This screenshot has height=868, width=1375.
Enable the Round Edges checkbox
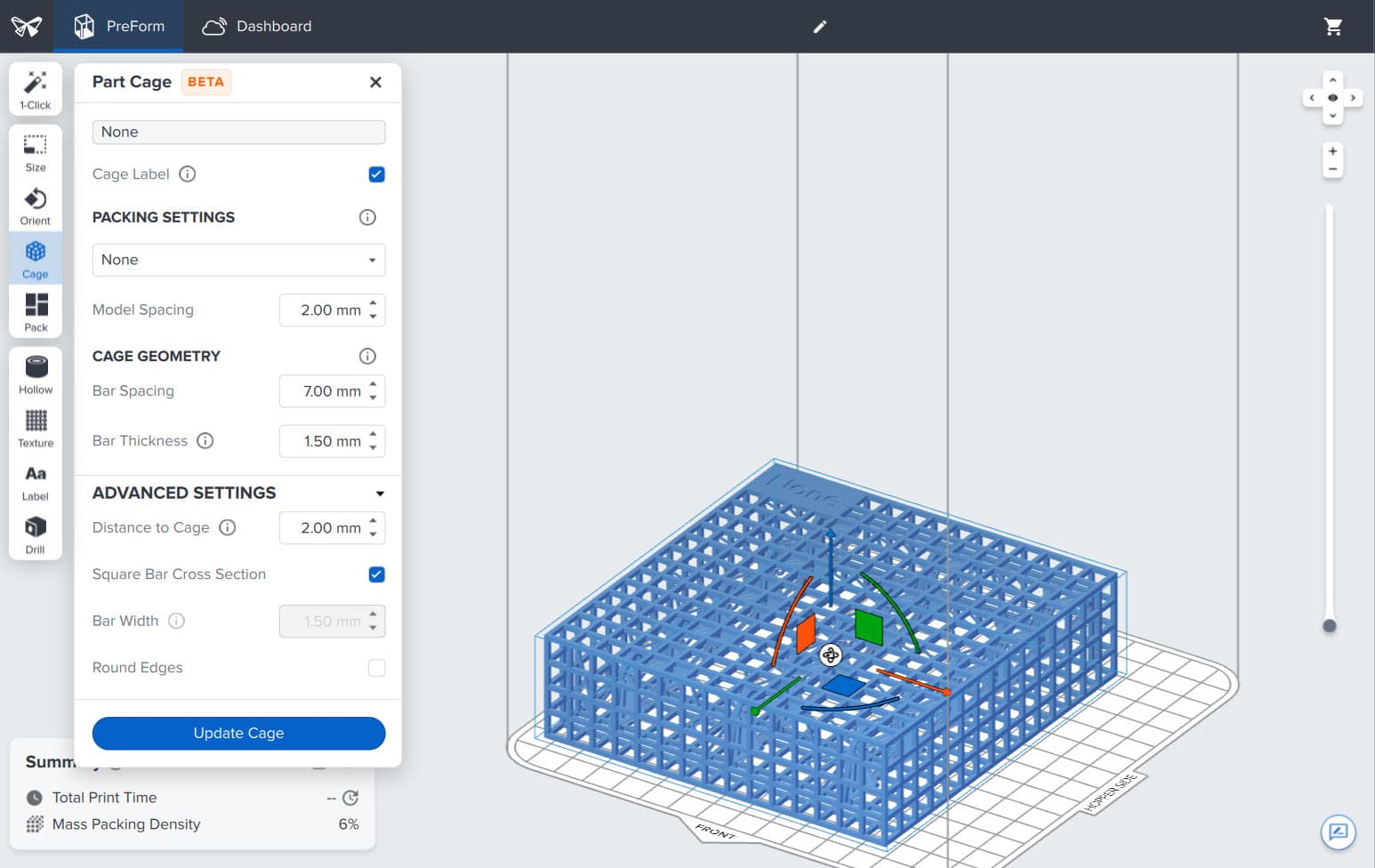tap(376, 668)
